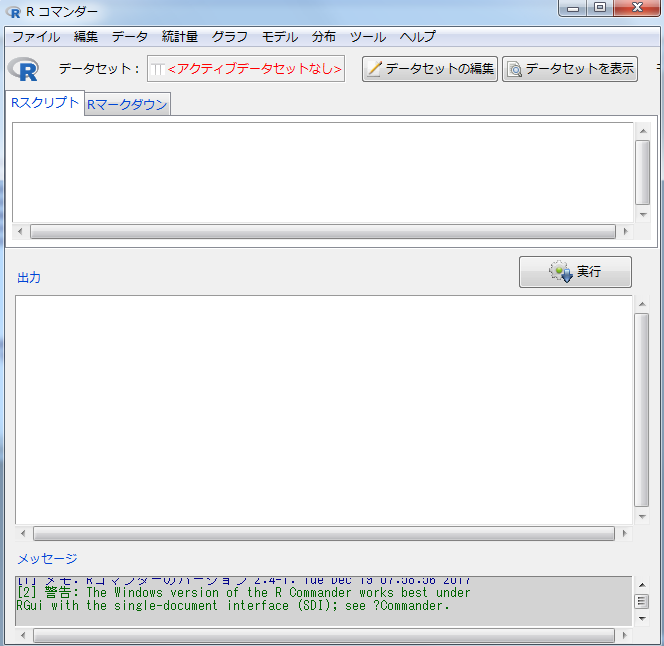Open the 統計量 menu

click(180, 37)
